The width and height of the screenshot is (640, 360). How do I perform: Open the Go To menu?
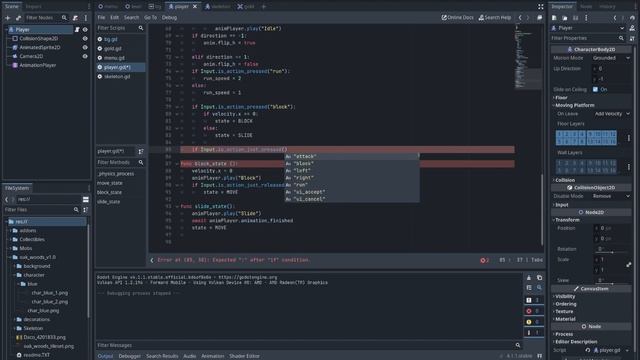[x=150, y=18]
